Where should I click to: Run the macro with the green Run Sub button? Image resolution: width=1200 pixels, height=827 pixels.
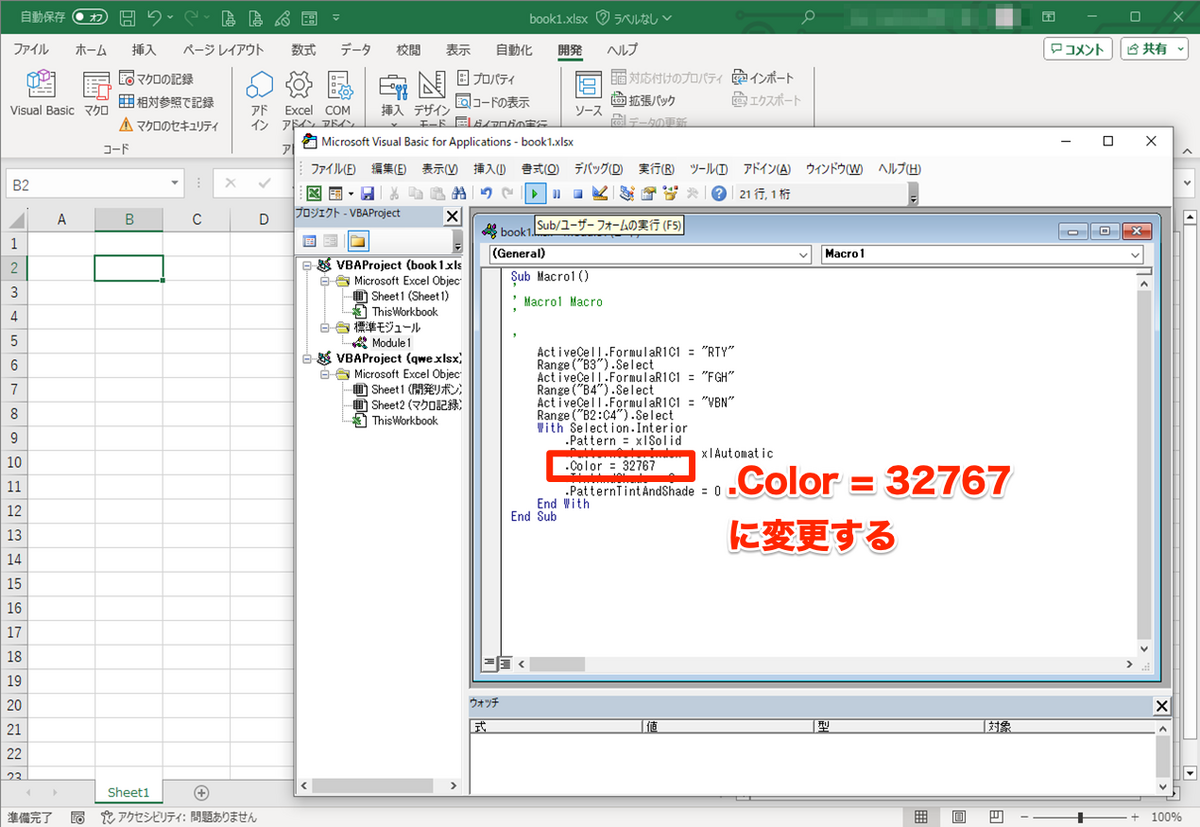pyautogui.click(x=536, y=194)
